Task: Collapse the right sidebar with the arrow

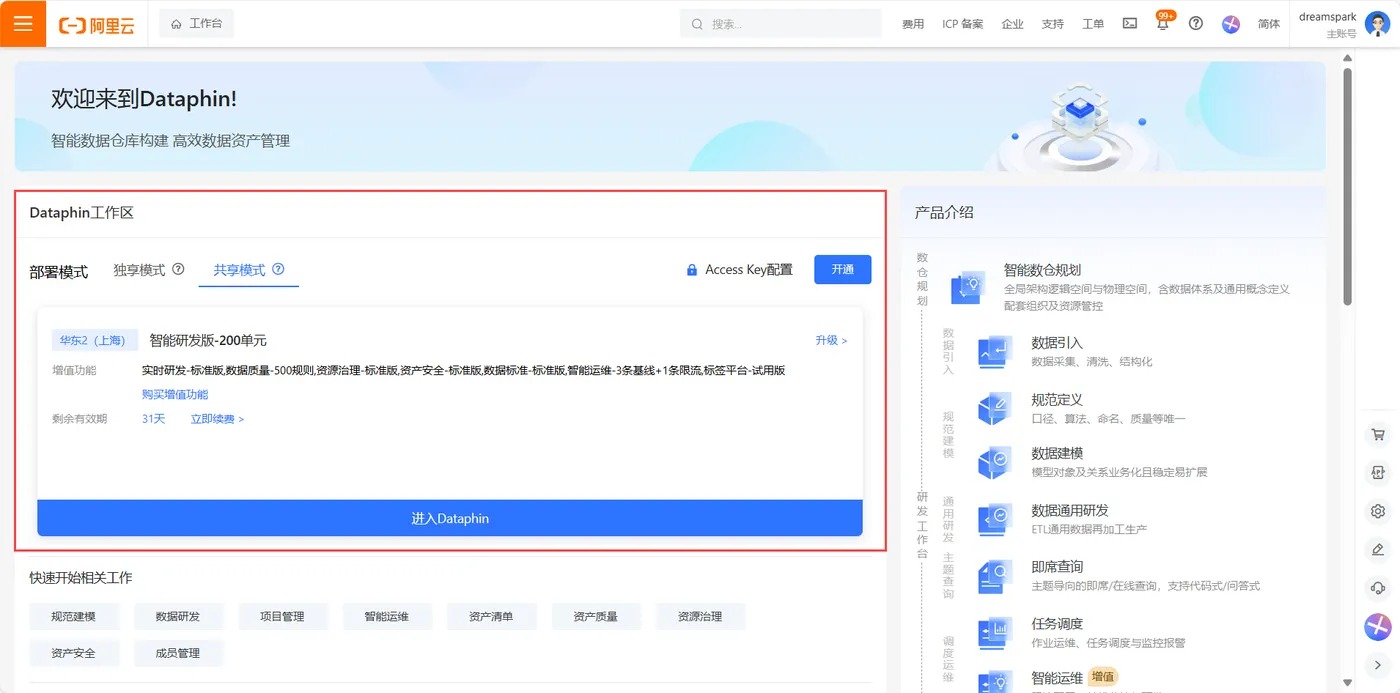Action: 1378,664
